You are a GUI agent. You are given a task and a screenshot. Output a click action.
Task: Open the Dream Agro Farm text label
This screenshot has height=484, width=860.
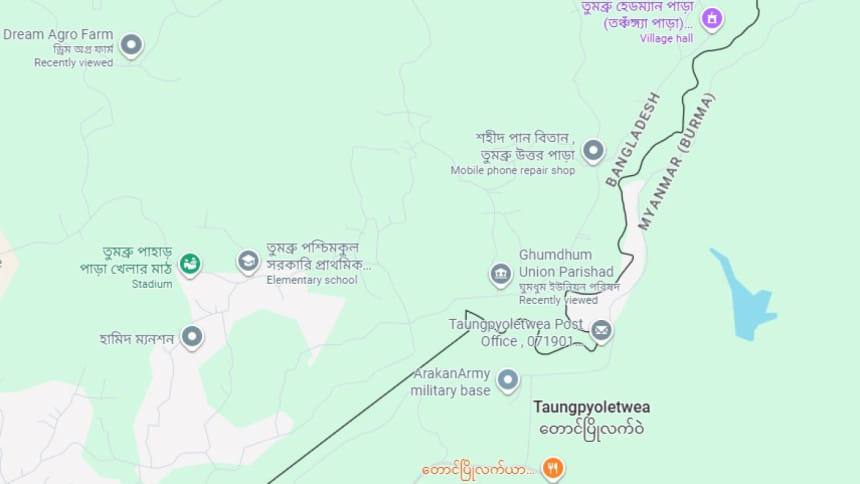(58, 35)
